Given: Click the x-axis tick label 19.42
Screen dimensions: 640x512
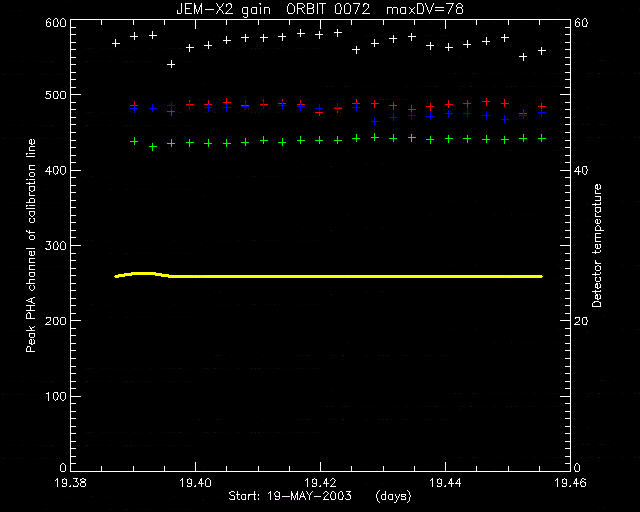Looking at the screenshot, I should click(x=320, y=483).
